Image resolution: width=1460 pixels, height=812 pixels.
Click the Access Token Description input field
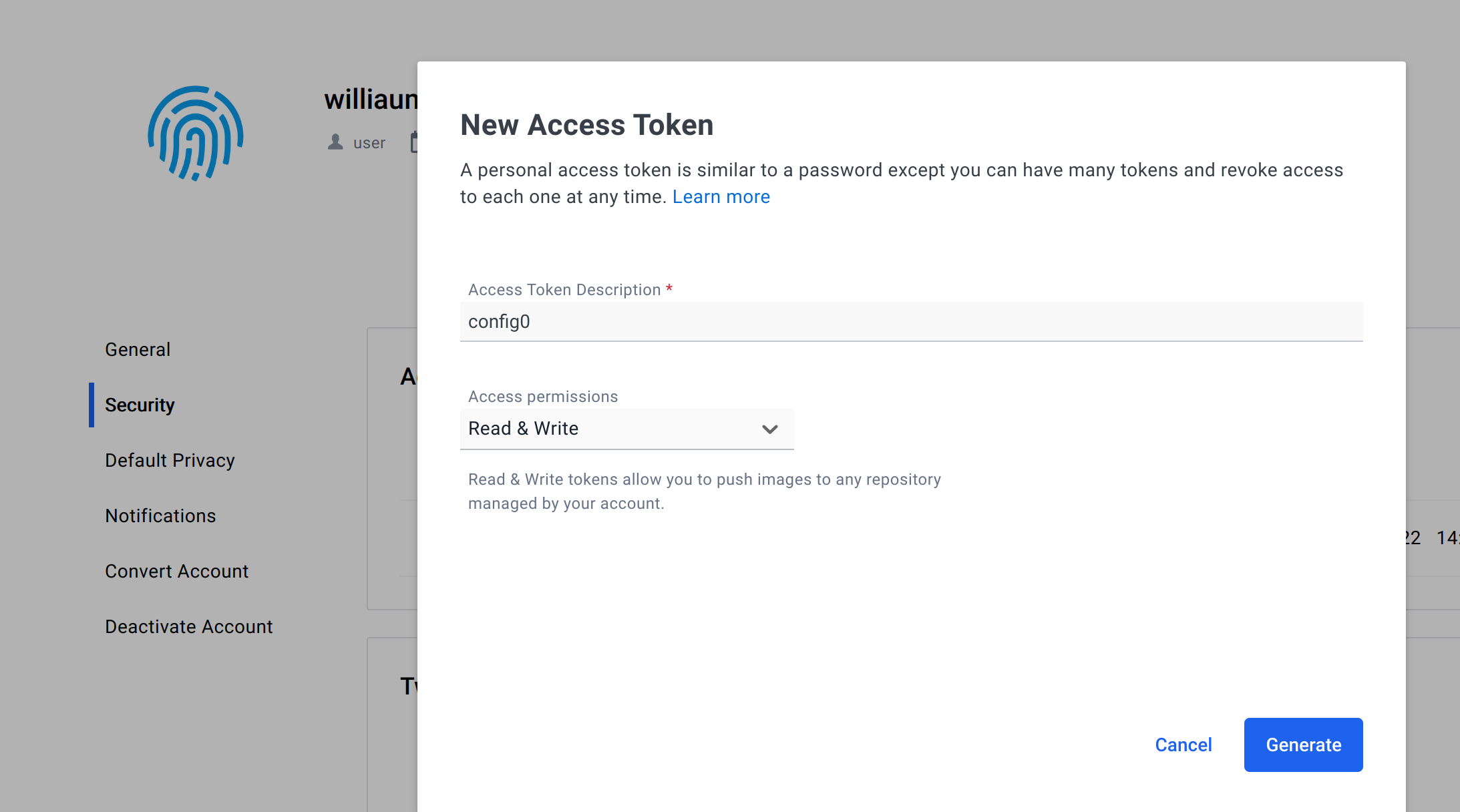911,322
